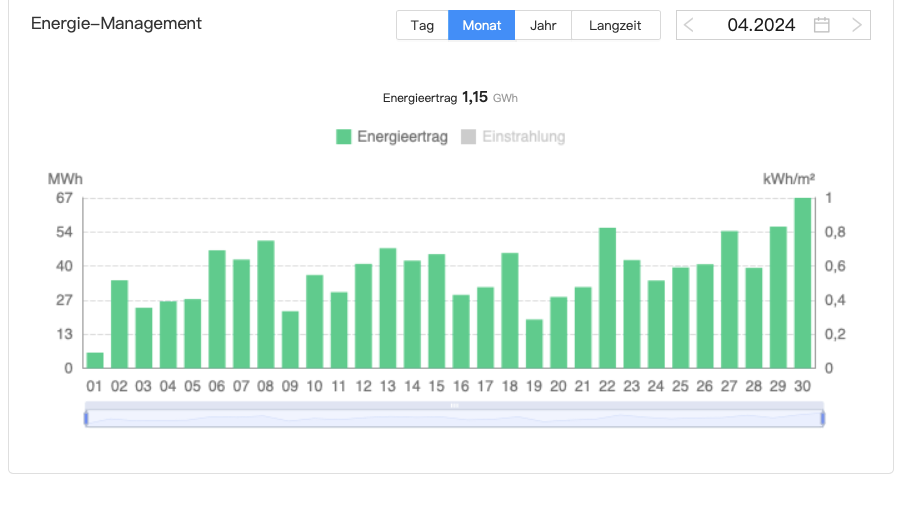Go to previous month with left arrow
Viewport: 901px width, 507px height.
tap(689, 25)
